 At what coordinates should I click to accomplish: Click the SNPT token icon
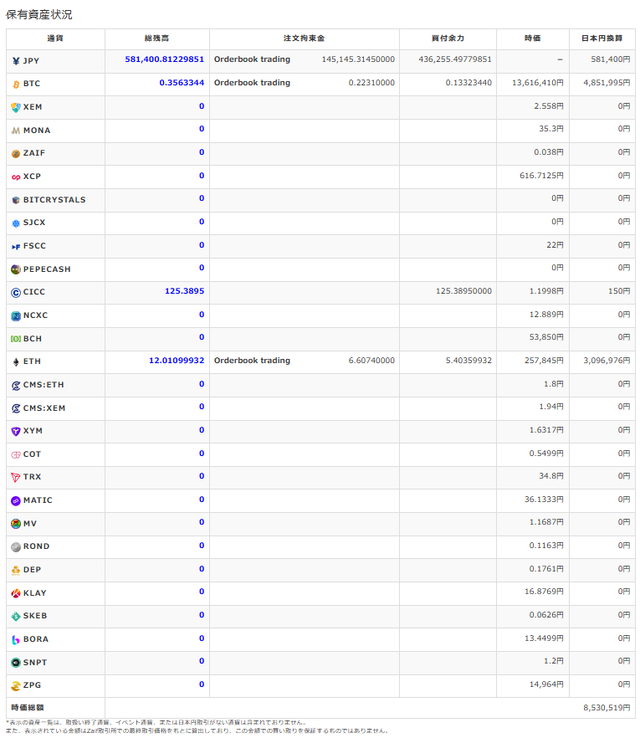16,663
